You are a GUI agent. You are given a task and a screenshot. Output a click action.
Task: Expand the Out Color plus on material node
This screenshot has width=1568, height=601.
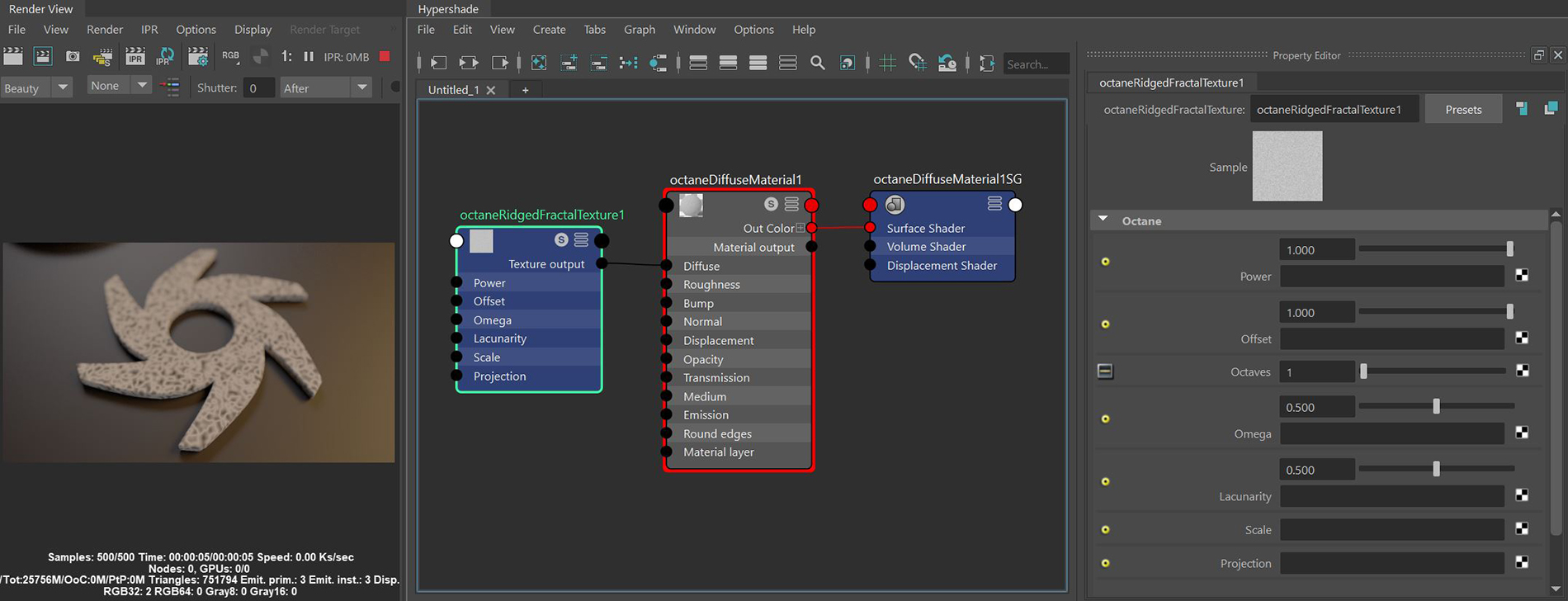click(800, 228)
